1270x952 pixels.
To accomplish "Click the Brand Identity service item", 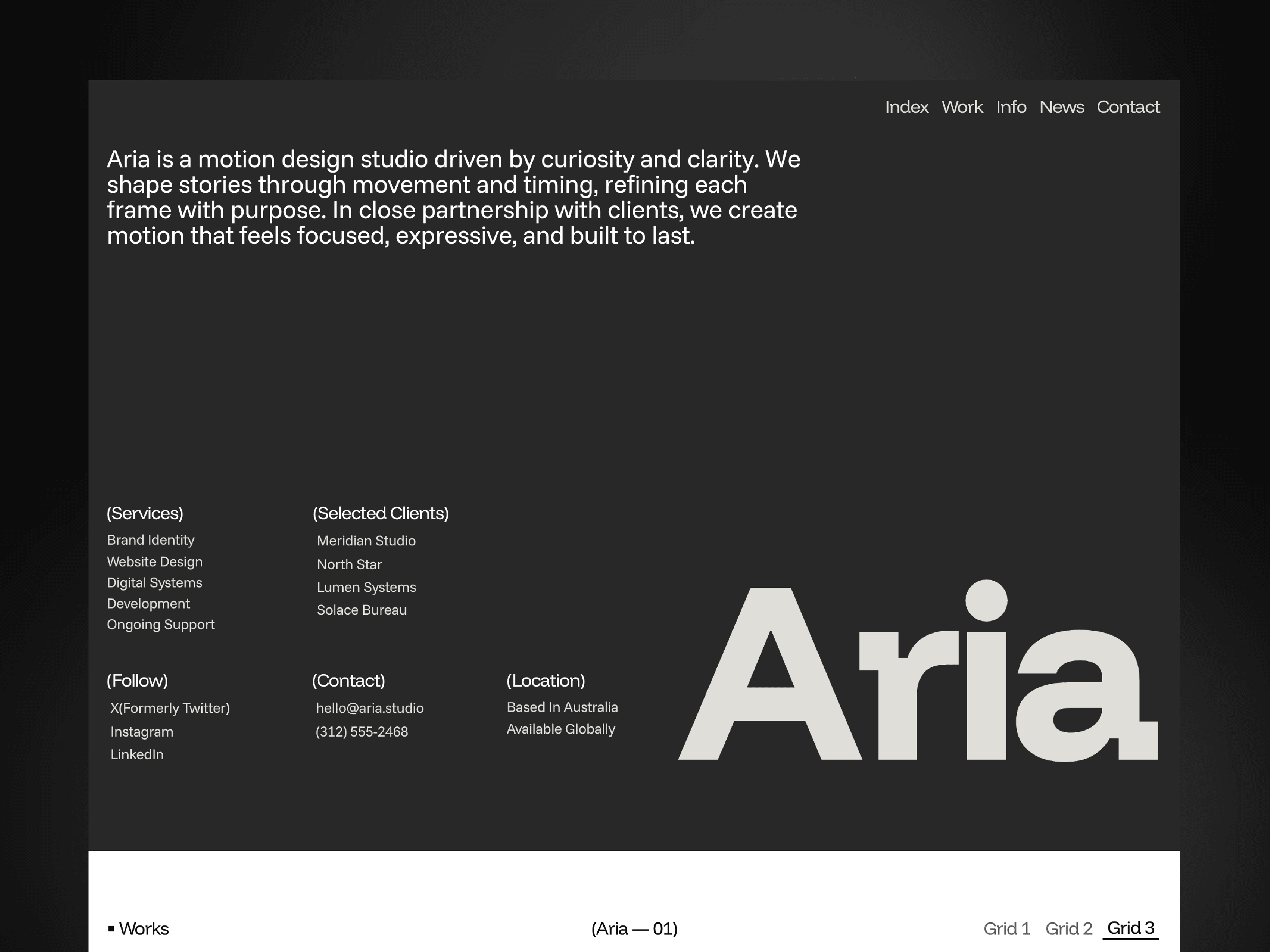I will pyautogui.click(x=150, y=540).
